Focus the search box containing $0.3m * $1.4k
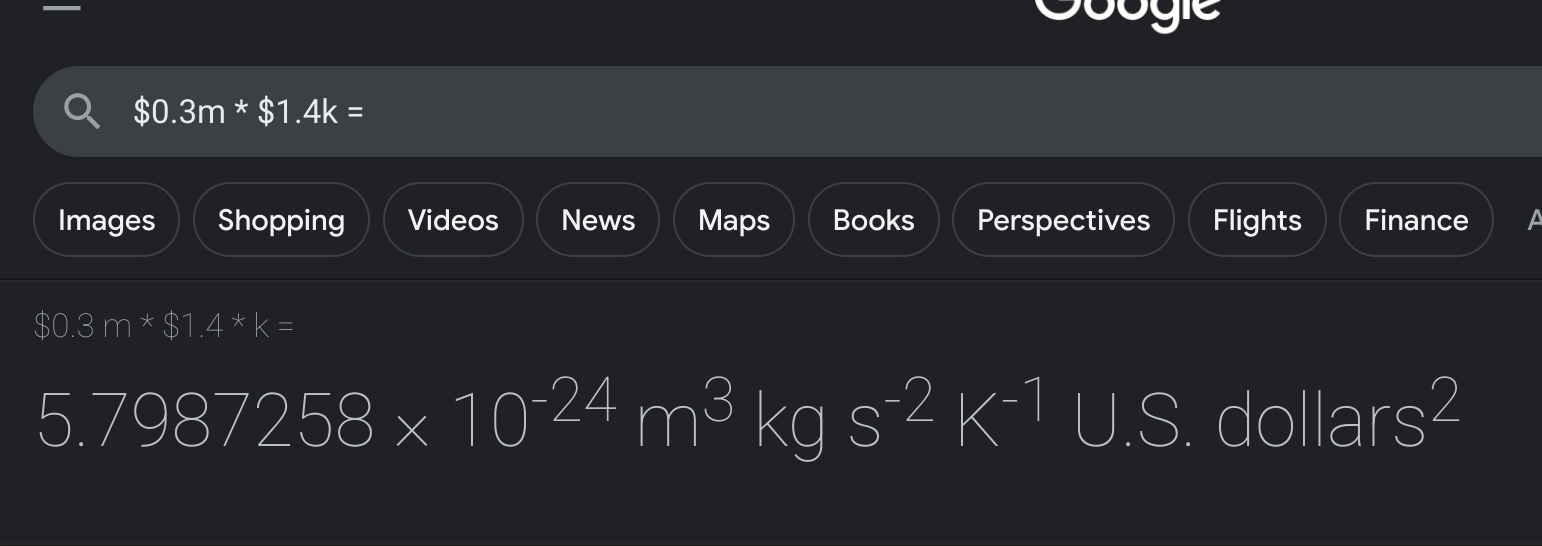The image size is (1542, 546). [788, 111]
